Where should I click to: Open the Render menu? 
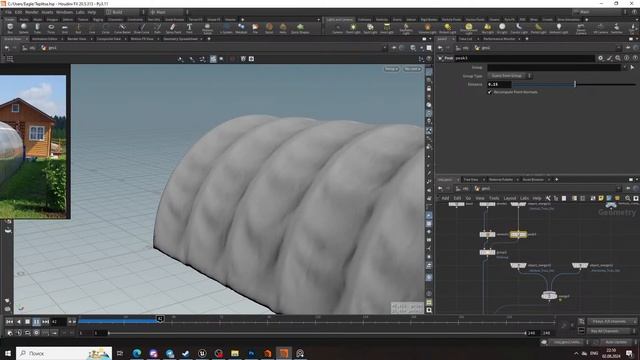(31, 12)
